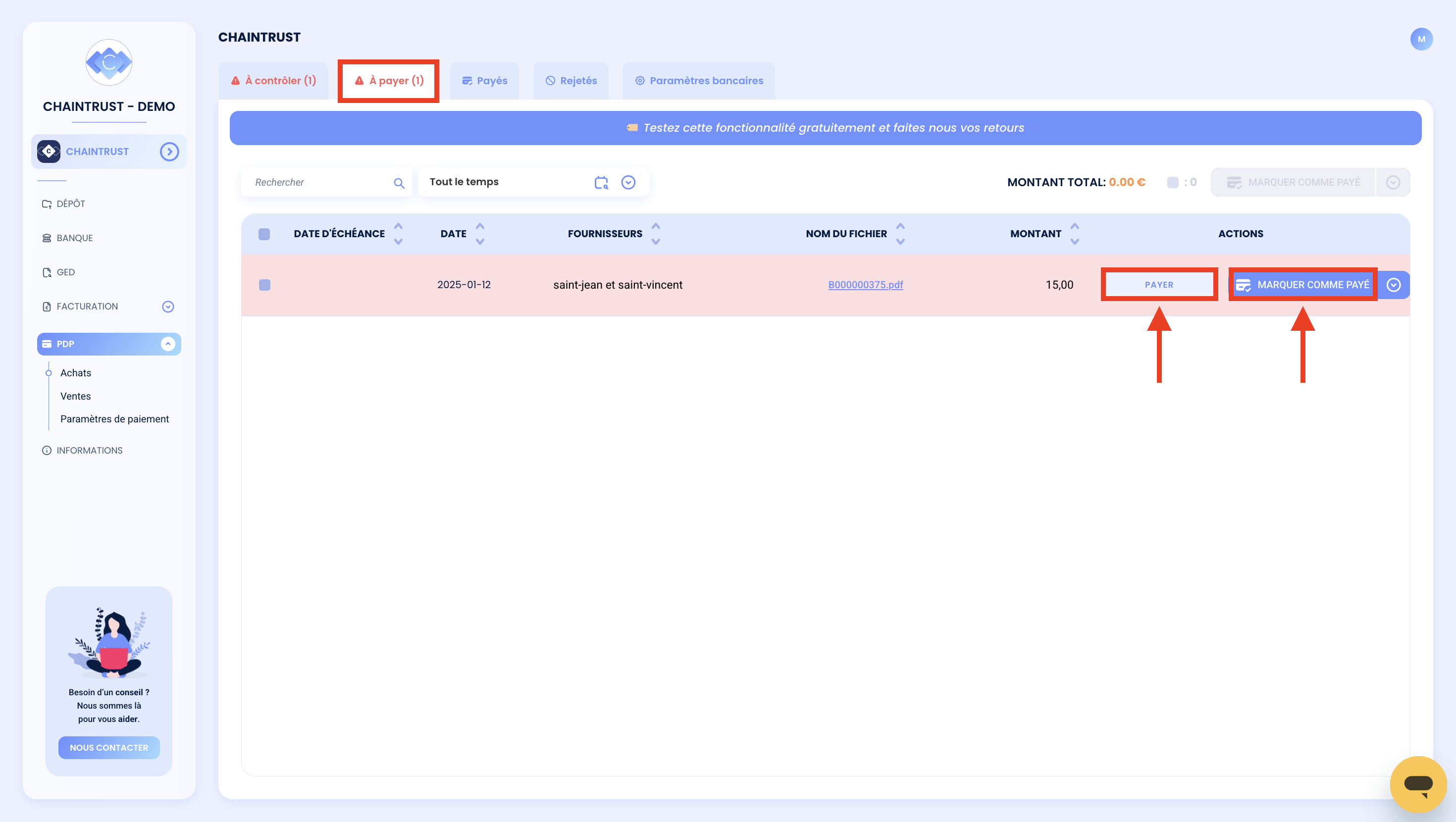Click the DÉPÔT folder icon

(47, 204)
